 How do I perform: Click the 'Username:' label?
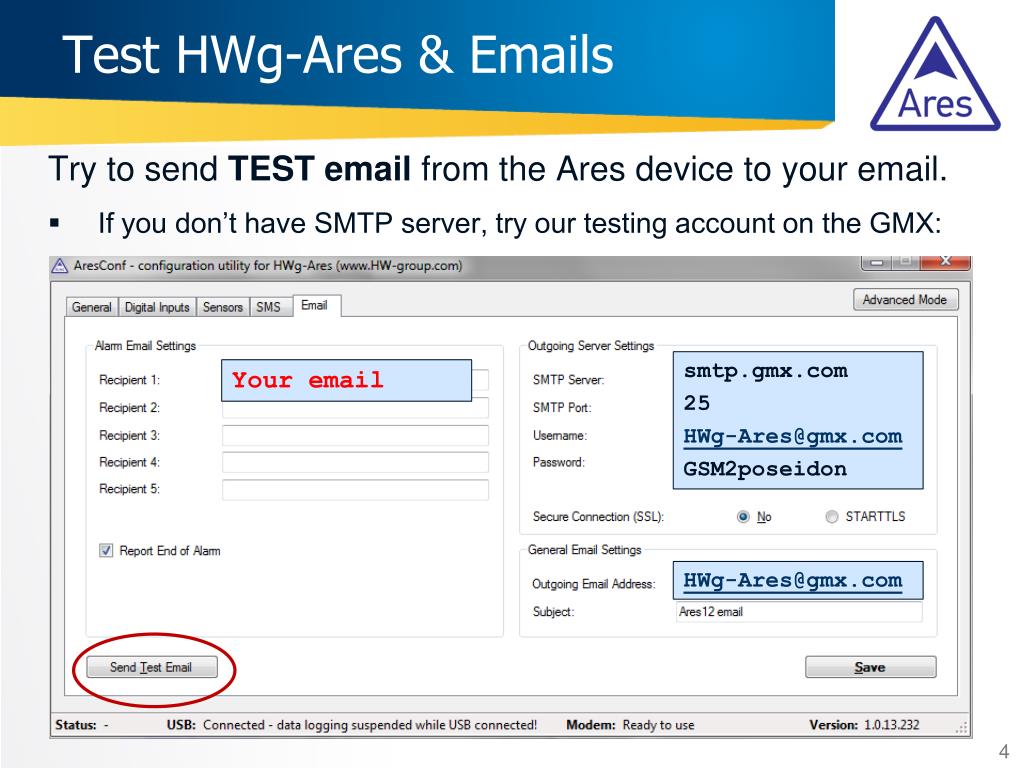(x=560, y=436)
